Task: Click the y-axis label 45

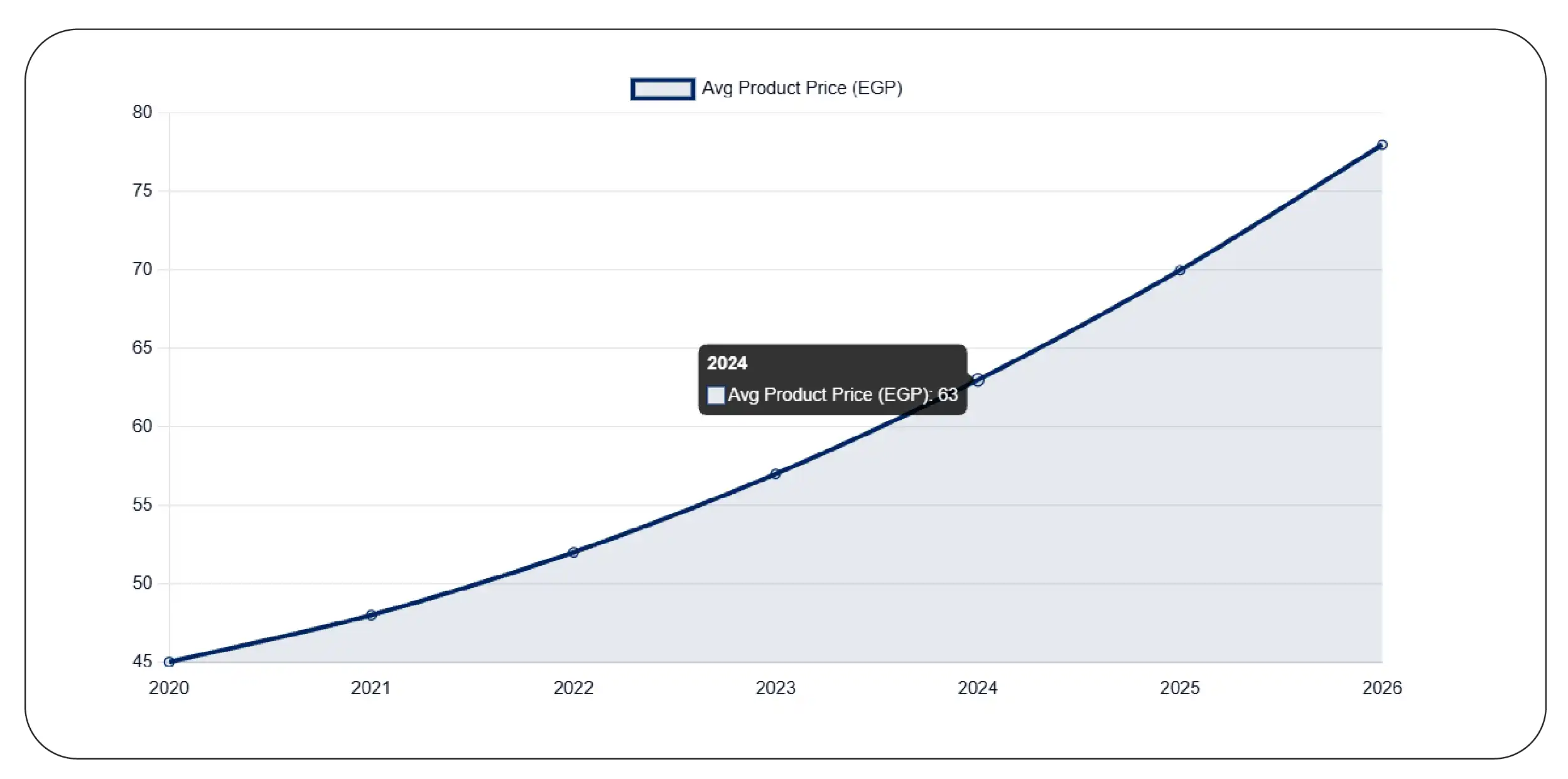Action: point(142,662)
